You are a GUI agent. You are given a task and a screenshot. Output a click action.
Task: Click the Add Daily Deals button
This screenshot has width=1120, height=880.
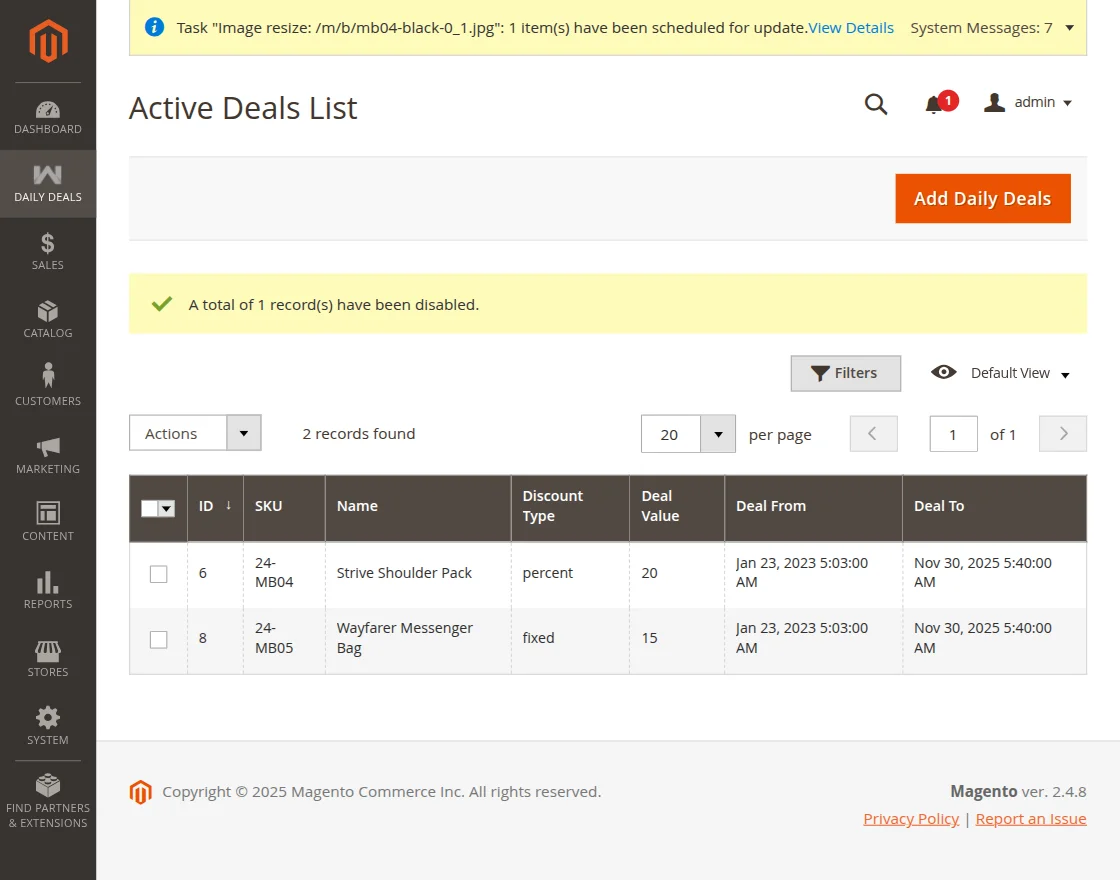coord(982,198)
